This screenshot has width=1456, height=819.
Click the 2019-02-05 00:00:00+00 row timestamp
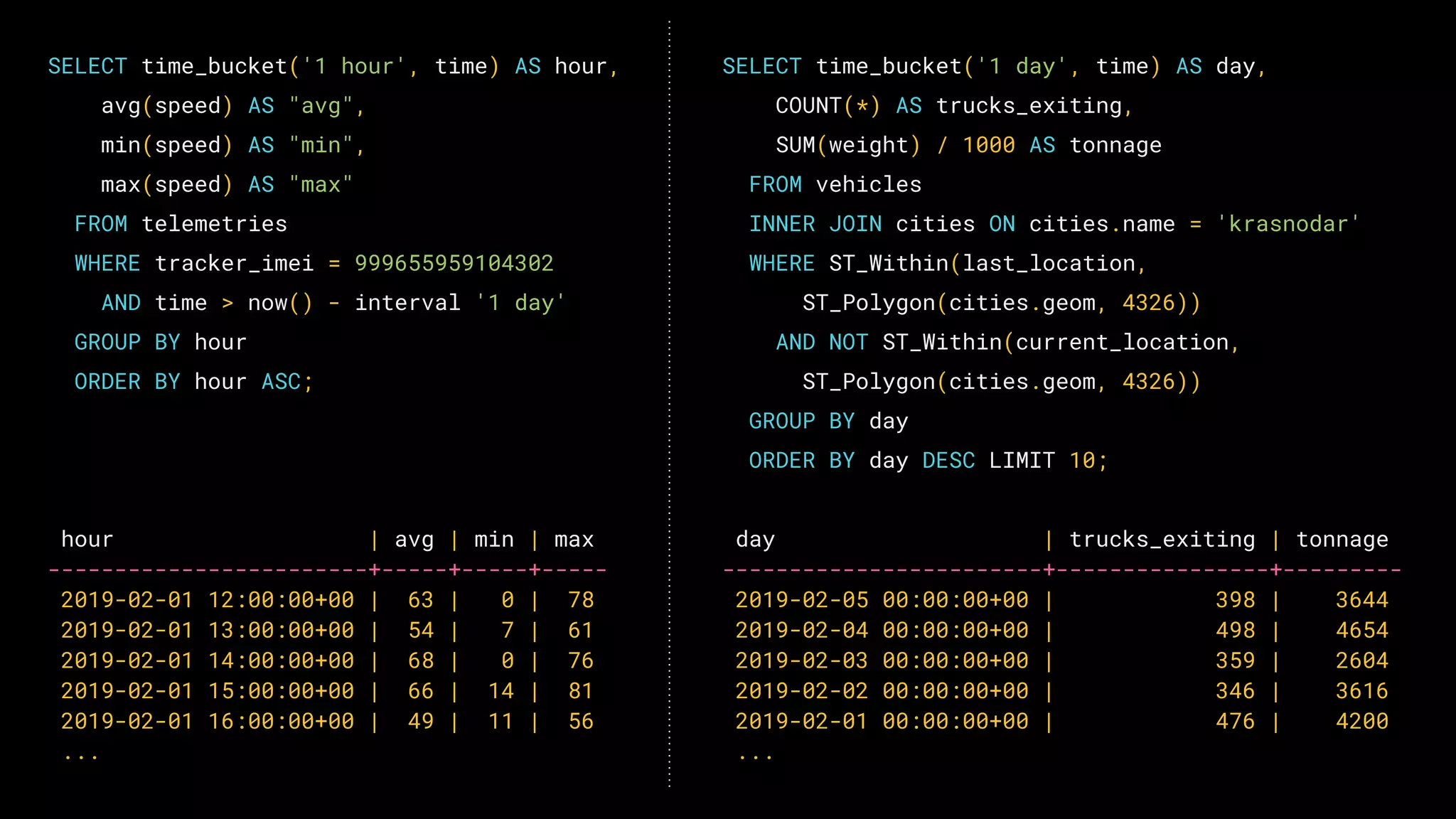click(882, 600)
